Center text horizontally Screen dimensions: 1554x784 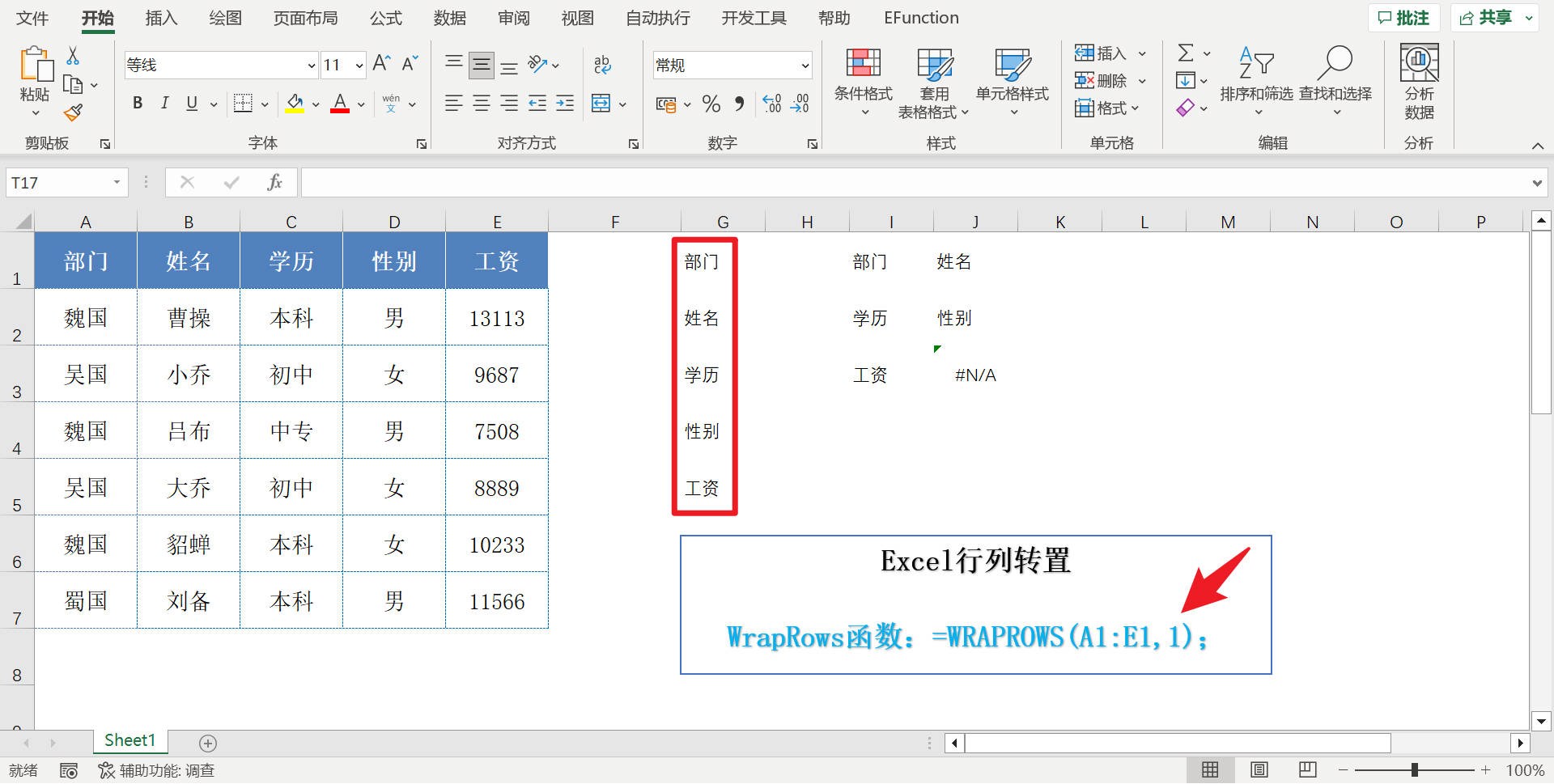coord(482,103)
